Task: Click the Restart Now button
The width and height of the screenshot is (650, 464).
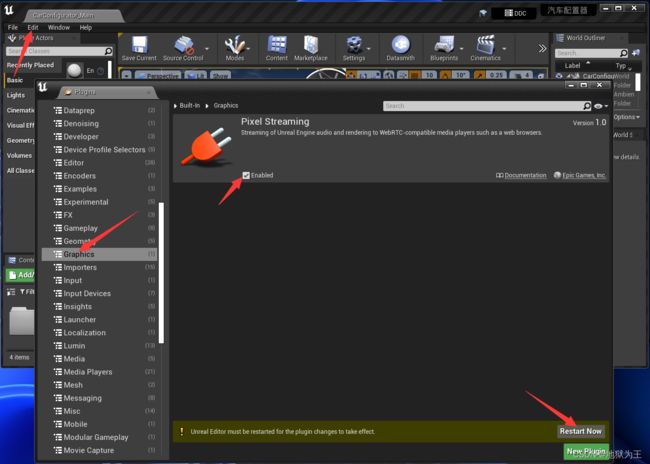Action: coord(580,431)
